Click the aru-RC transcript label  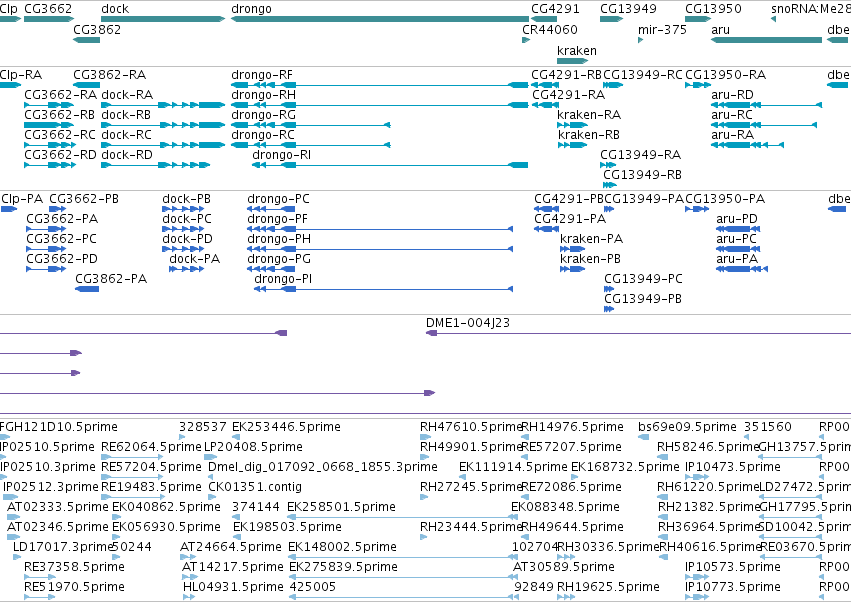[732, 115]
